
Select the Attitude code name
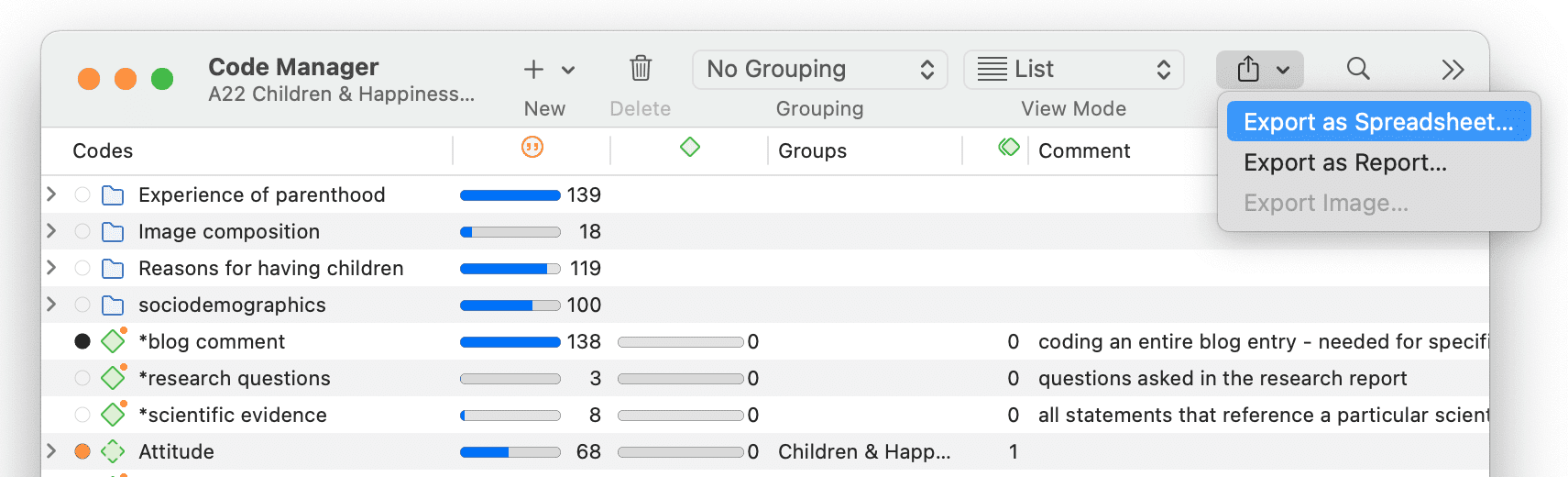(x=176, y=451)
